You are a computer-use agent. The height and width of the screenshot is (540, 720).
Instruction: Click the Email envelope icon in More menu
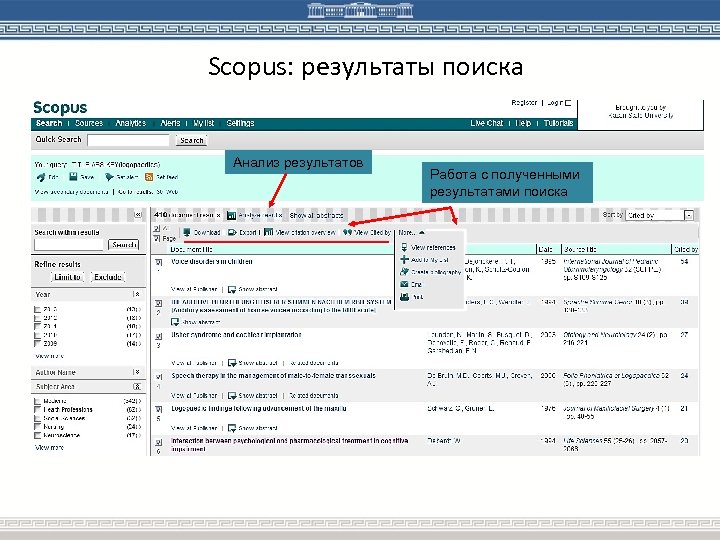click(404, 284)
